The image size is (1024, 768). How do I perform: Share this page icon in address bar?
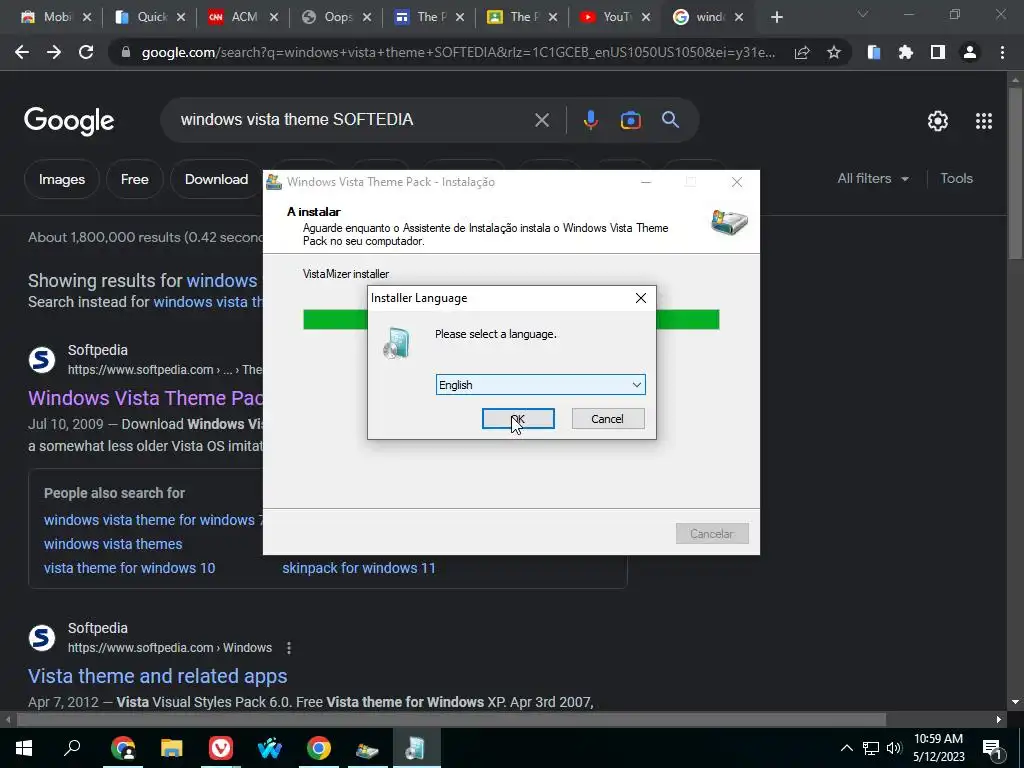click(802, 52)
